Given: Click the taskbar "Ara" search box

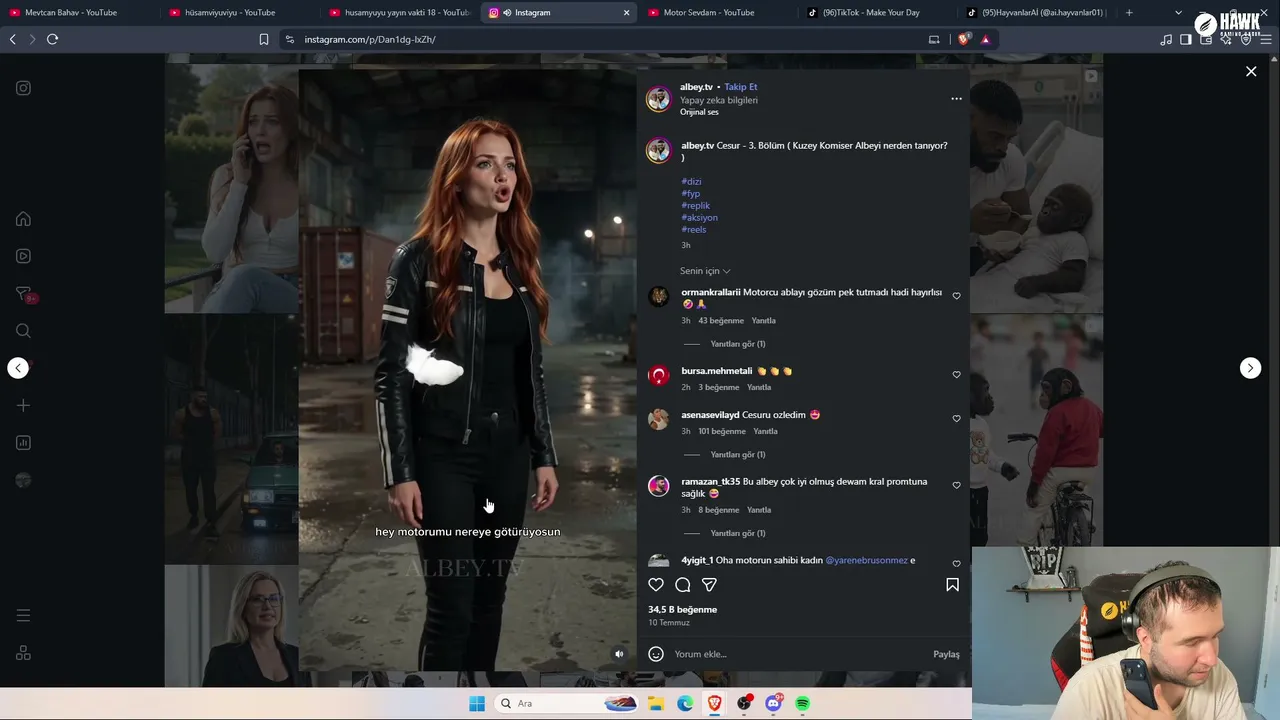Looking at the screenshot, I should [568, 703].
